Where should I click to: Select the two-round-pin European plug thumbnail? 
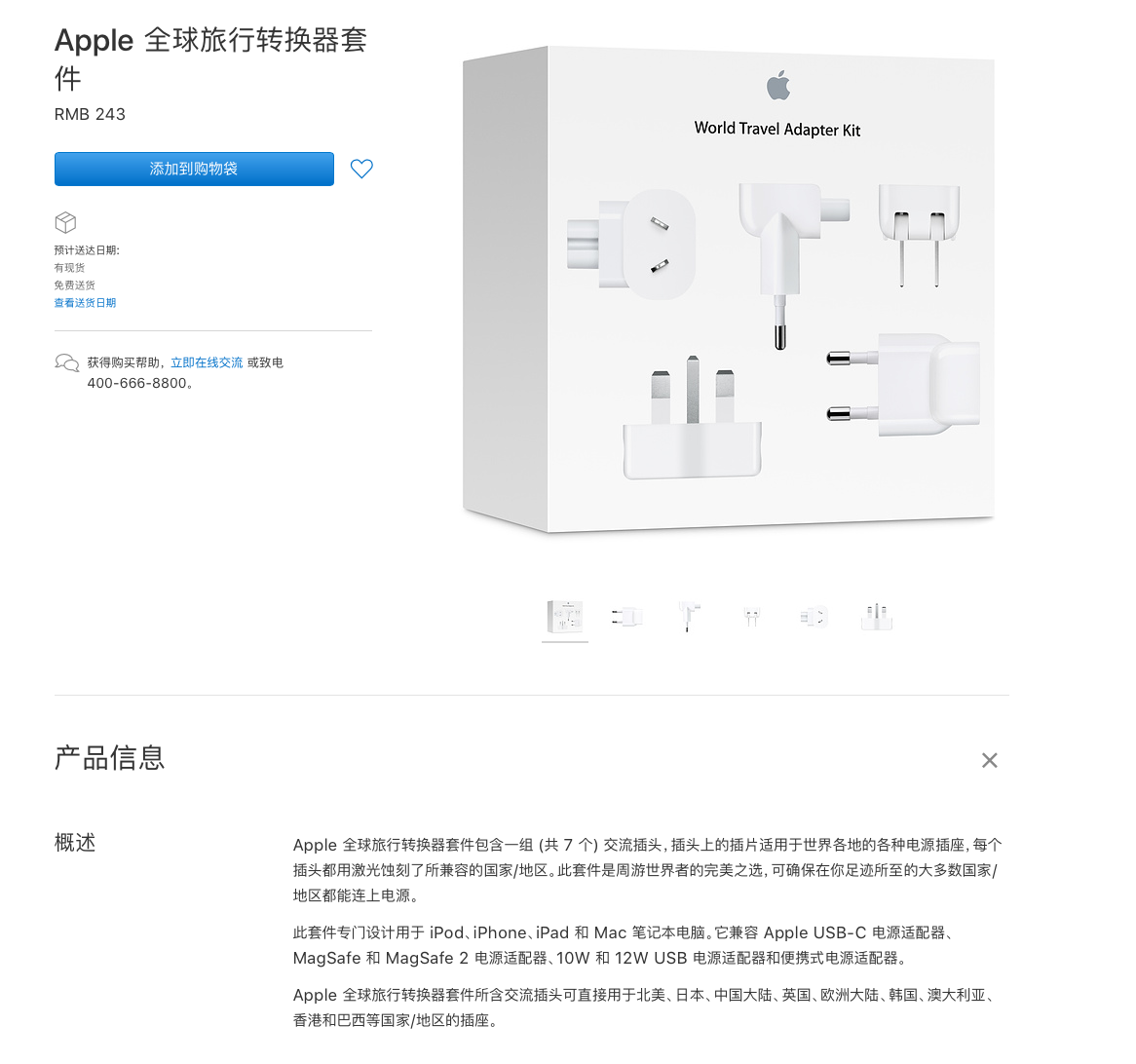tap(627, 617)
